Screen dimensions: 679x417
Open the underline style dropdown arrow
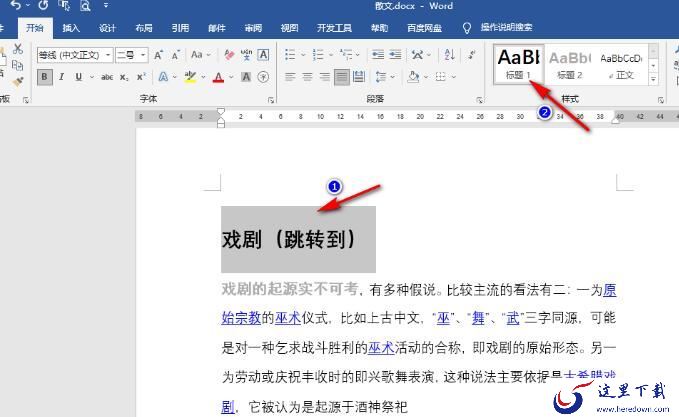pos(91,77)
